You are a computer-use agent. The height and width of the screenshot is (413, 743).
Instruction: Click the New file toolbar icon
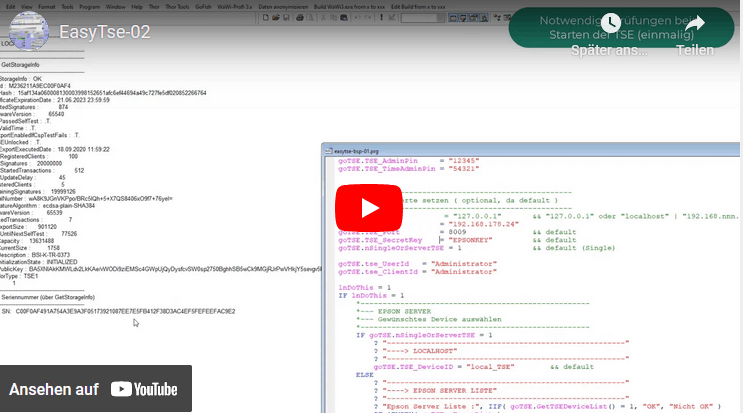click(266, 18)
